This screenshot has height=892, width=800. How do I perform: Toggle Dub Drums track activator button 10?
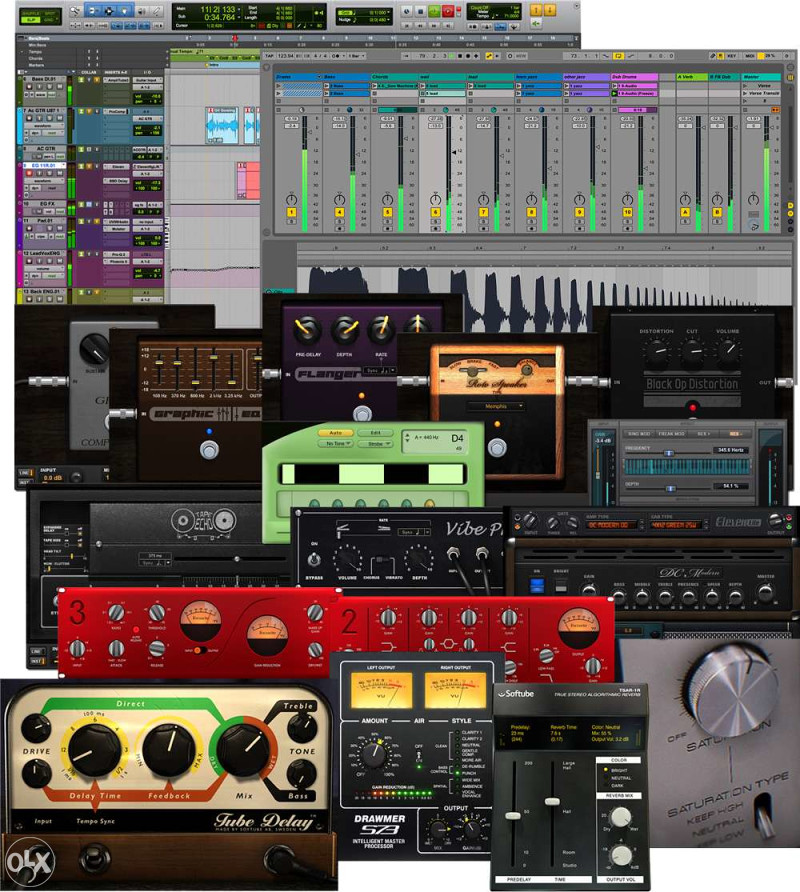(x=628, y=212)
